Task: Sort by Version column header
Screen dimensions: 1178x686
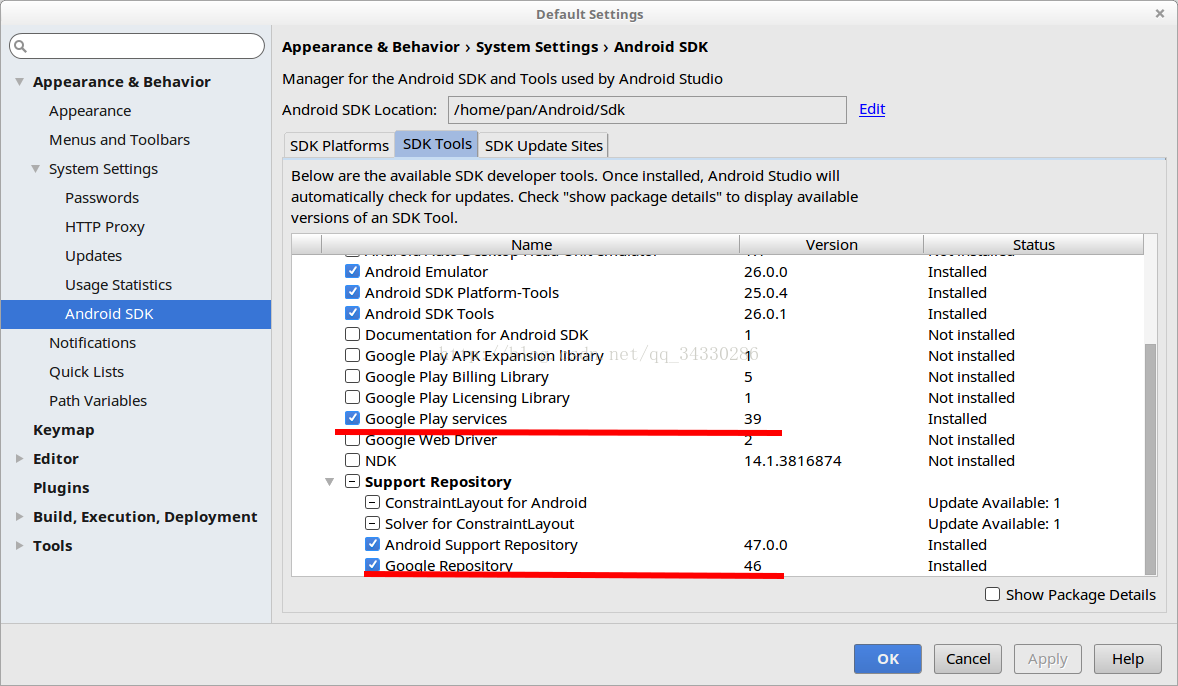Action: click(831, 244)
